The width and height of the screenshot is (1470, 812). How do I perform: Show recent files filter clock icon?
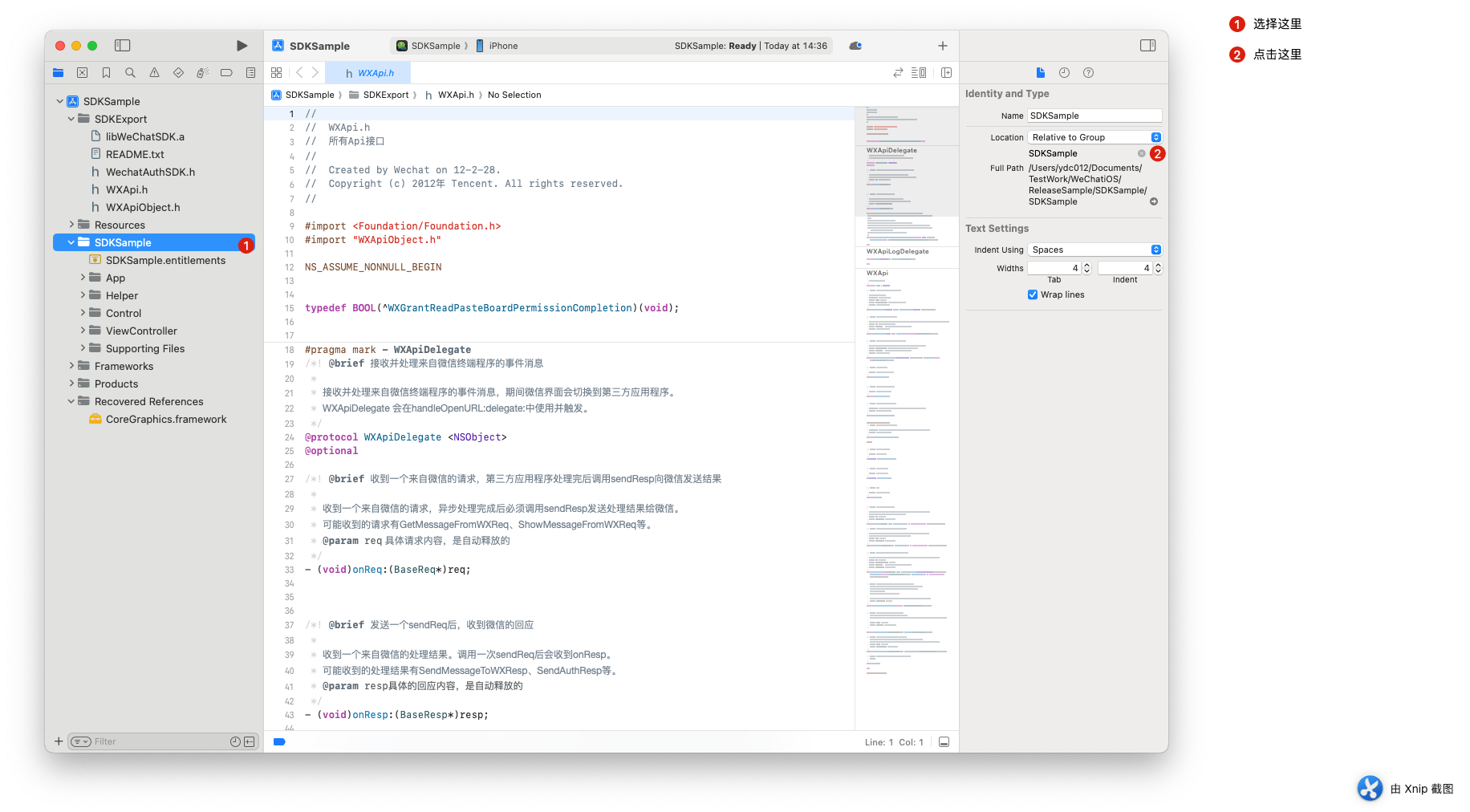click(235, 741)
